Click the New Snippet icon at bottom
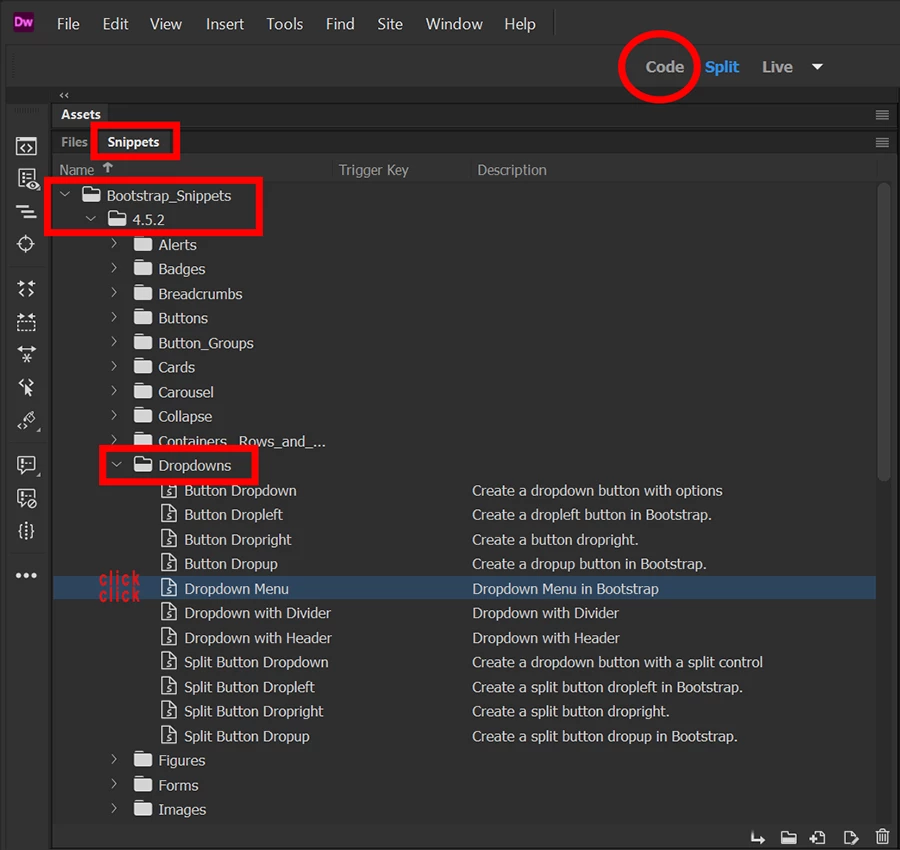900x850 pixels. click(818, 838)
